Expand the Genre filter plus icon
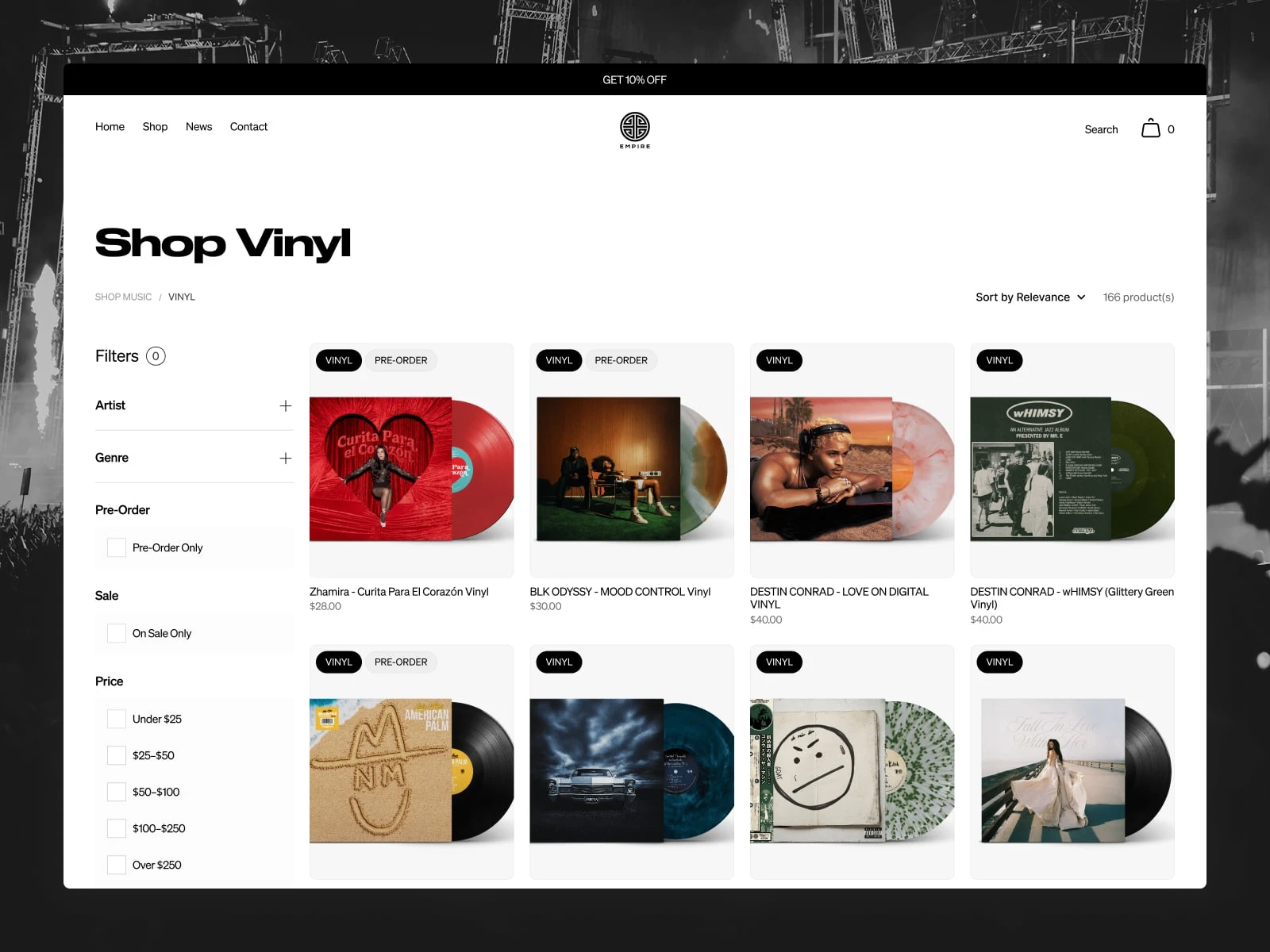1270x952 pixels. [286, 459]
